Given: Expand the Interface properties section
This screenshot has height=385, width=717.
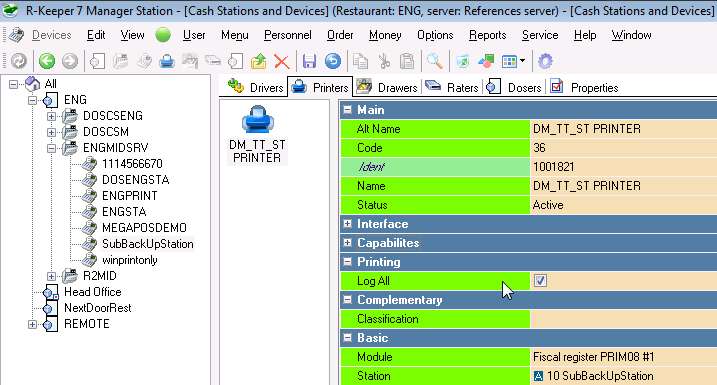Looking at the screenshot, I should (x=348, y=224).
